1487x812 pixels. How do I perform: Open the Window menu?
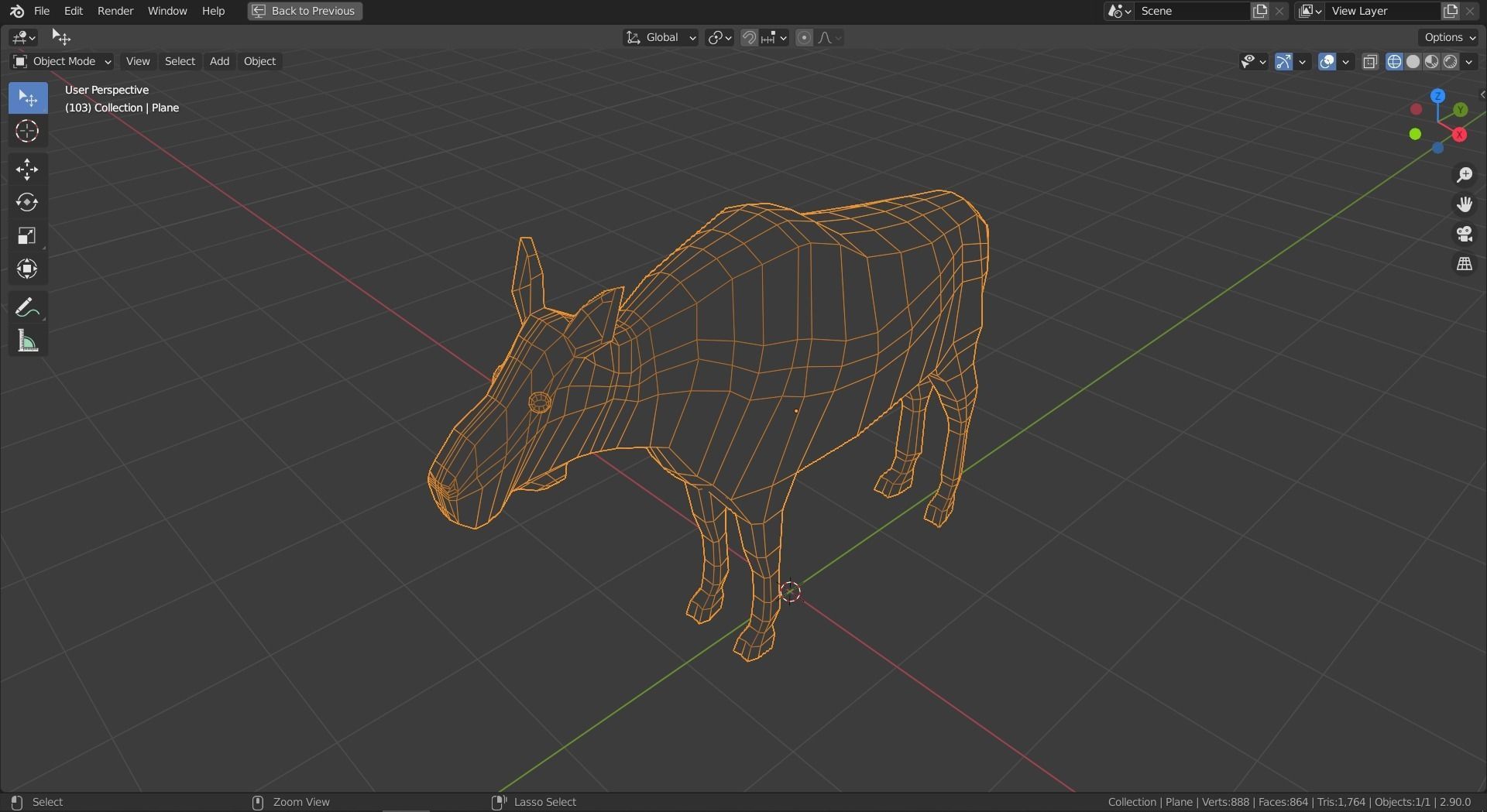(x=167, y=11)
